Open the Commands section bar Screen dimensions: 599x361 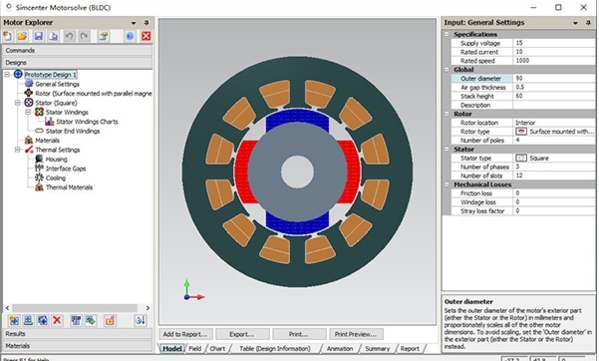pos(78,50)
